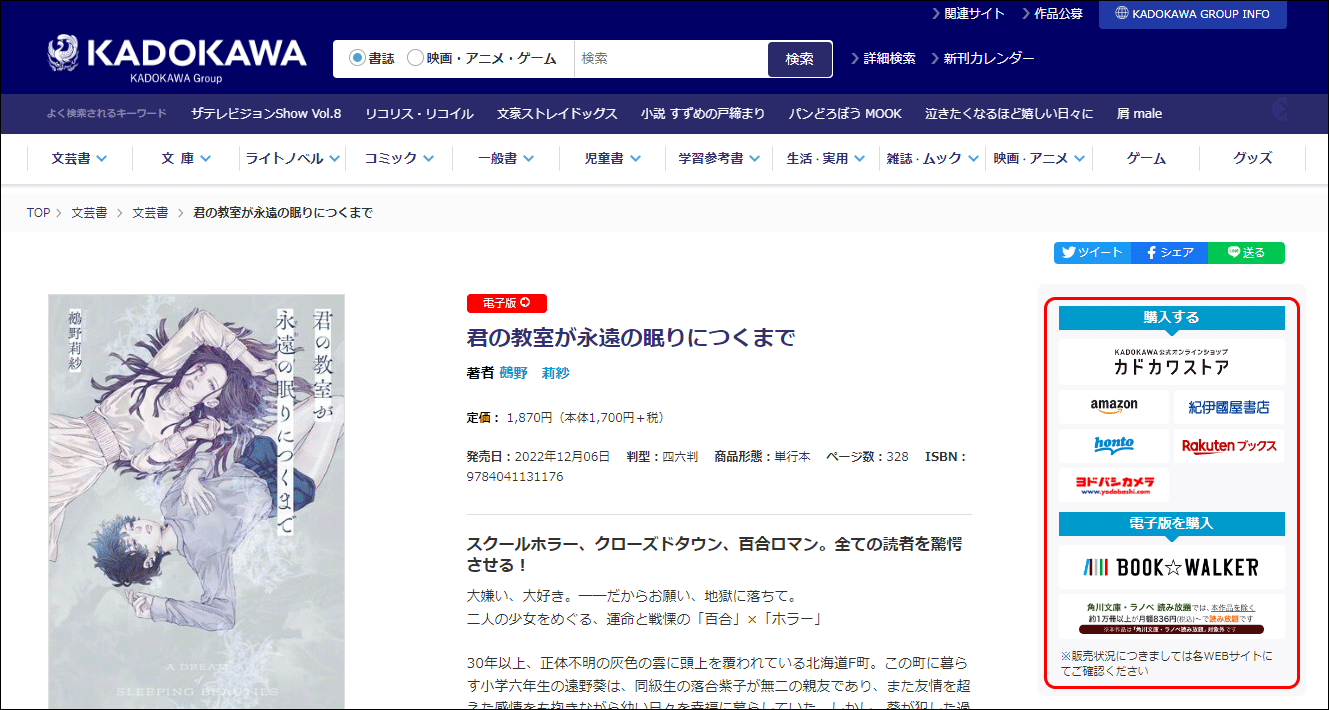
Task: Select the 映画・アニメ・ゲーム radio button
Action: tap(415, 59)
